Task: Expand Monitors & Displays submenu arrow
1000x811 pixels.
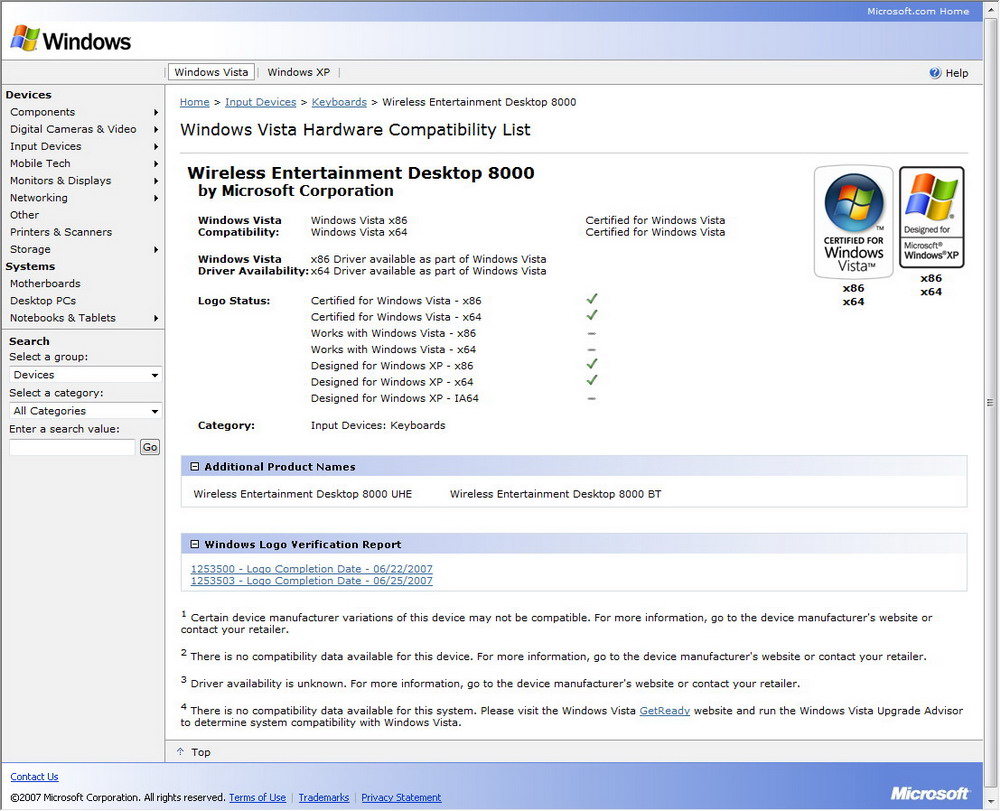Action: pos(156,181)
